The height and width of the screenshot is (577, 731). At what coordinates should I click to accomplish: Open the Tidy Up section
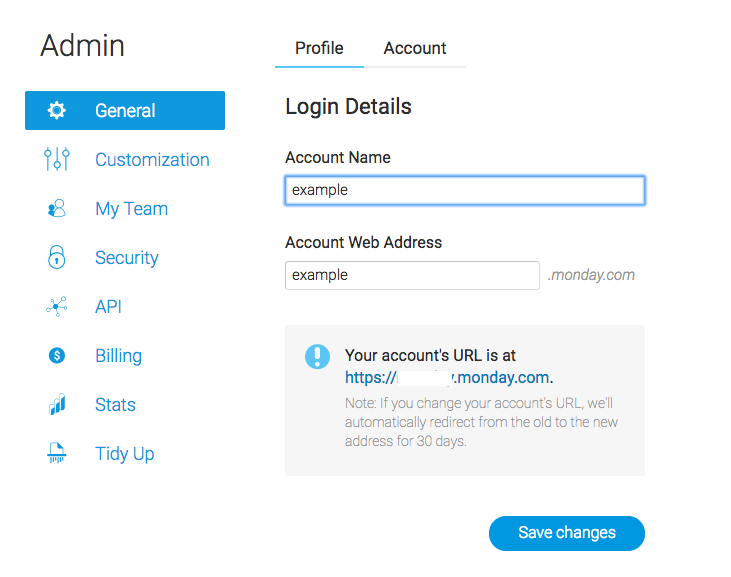(125, 453)
